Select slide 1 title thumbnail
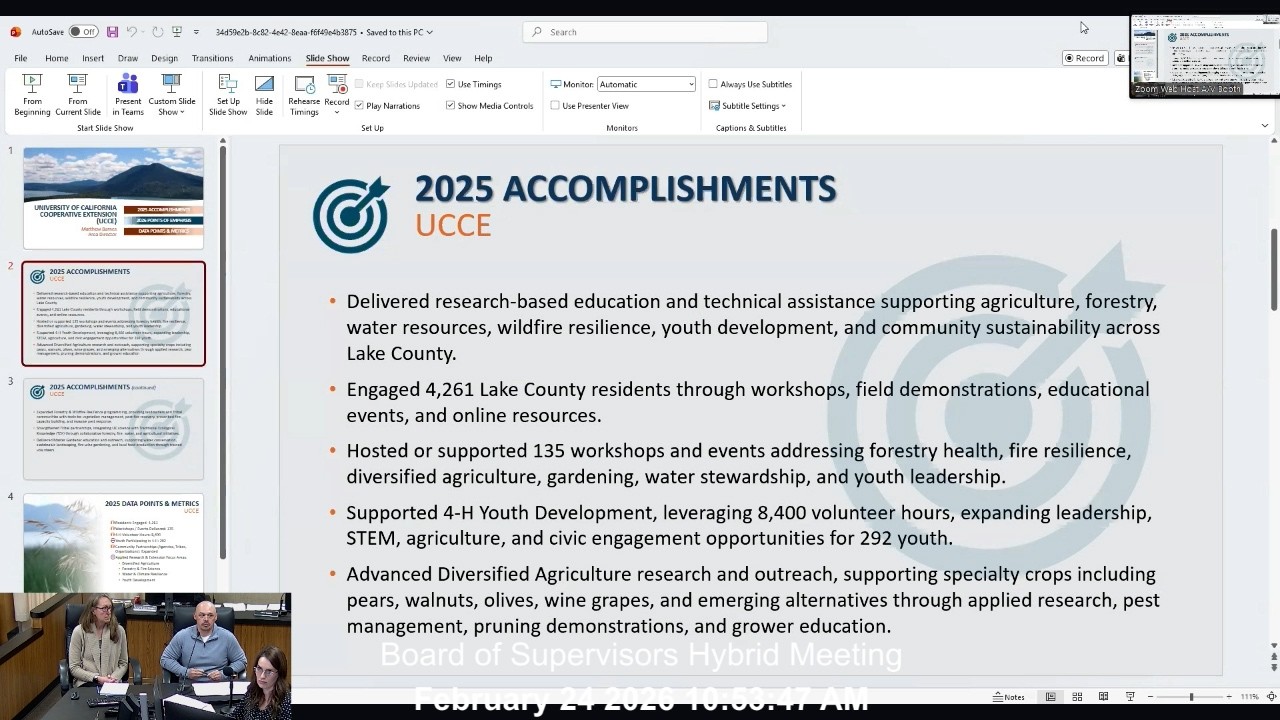 [x=113, y=198]
